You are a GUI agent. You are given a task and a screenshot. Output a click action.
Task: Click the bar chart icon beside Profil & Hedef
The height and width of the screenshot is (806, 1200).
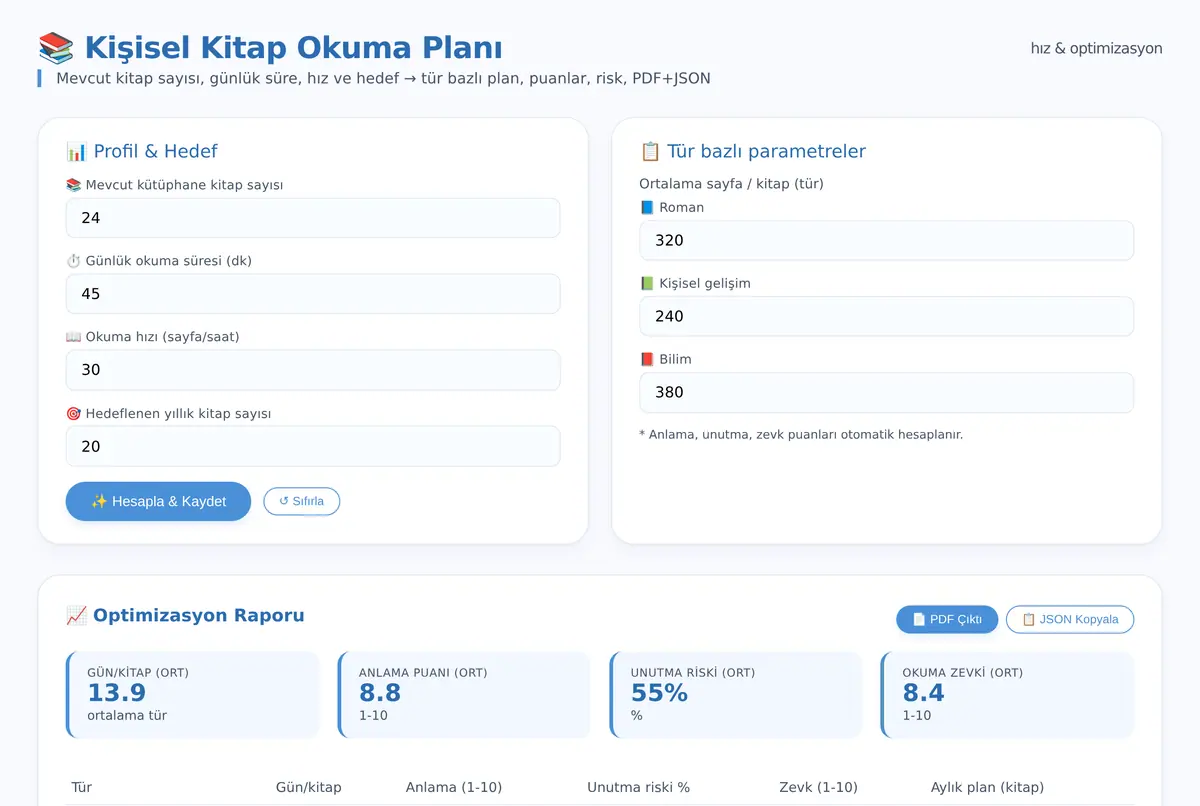coord(76,151)
